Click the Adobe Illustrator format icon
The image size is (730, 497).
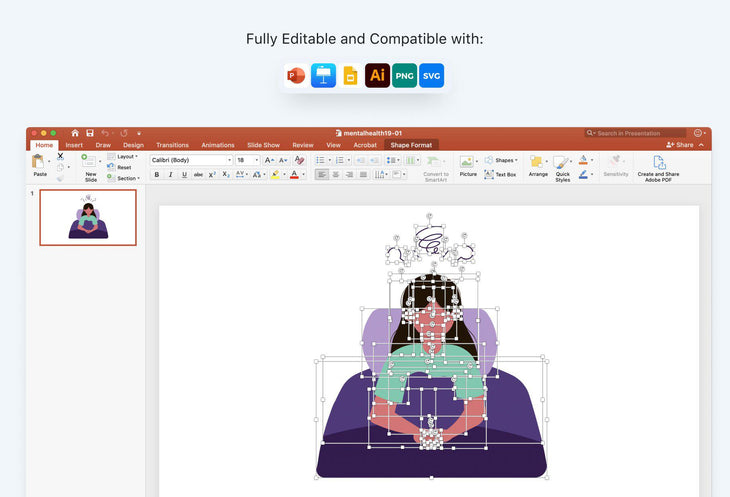[377, 76]
